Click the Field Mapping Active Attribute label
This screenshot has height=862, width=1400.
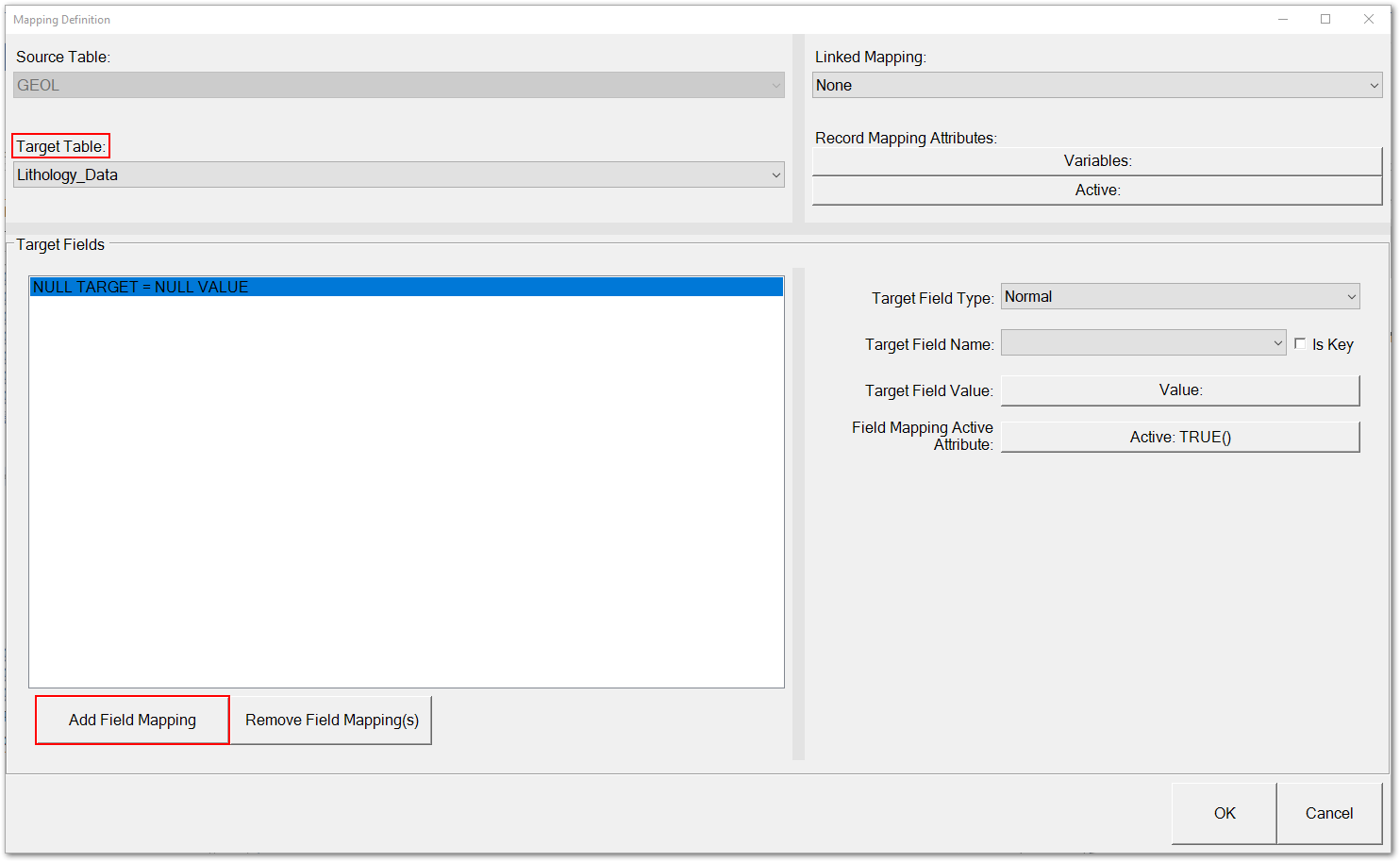923,436
